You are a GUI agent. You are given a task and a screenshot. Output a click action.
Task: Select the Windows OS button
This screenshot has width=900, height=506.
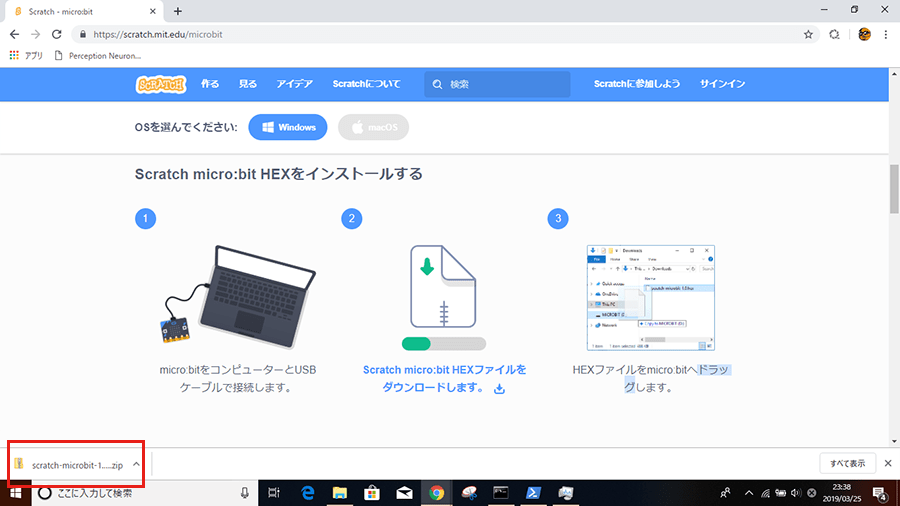click(288, 127)
